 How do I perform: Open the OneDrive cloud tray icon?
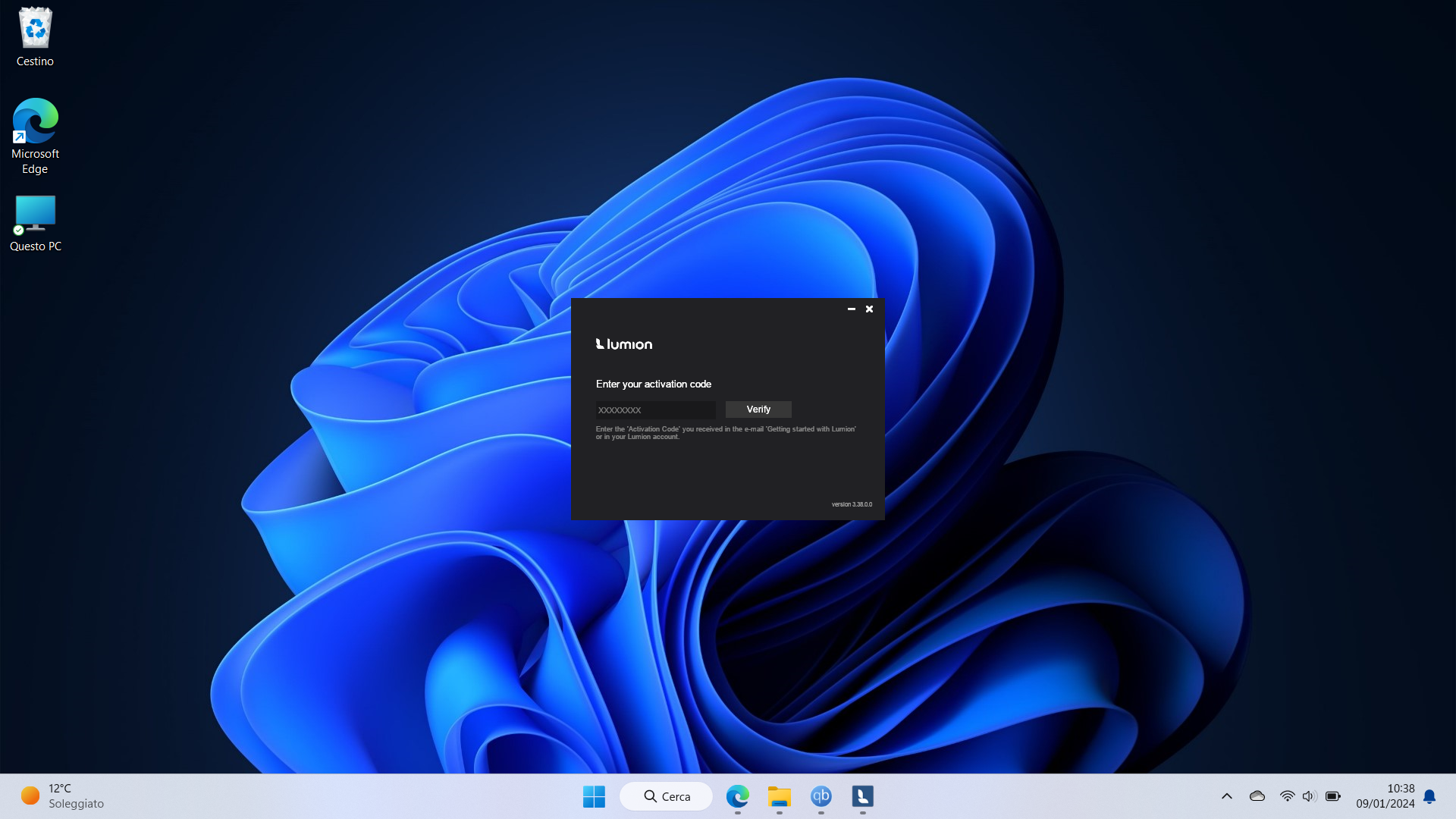1257,796
